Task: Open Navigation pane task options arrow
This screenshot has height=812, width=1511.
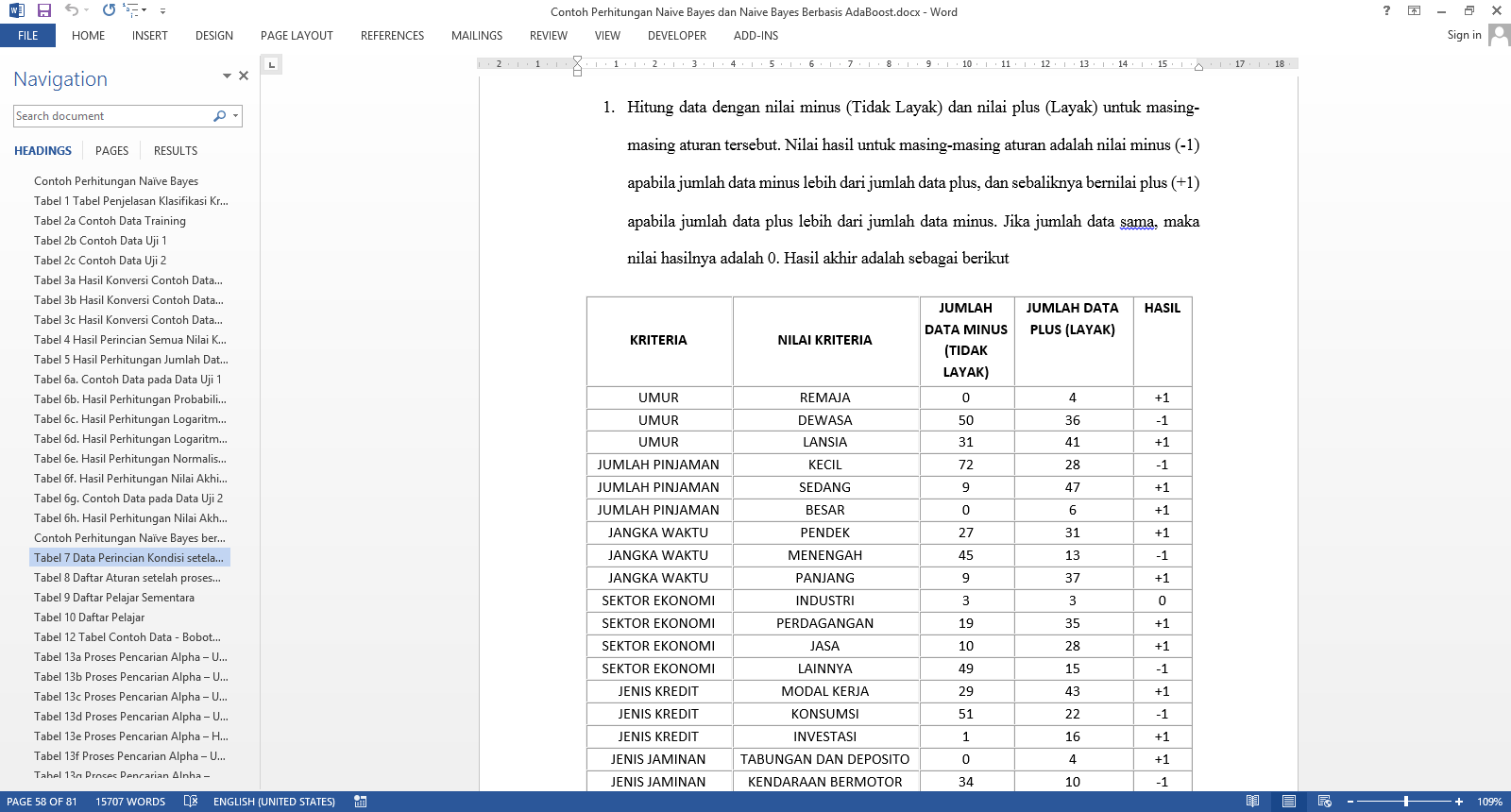Action: 227,76
